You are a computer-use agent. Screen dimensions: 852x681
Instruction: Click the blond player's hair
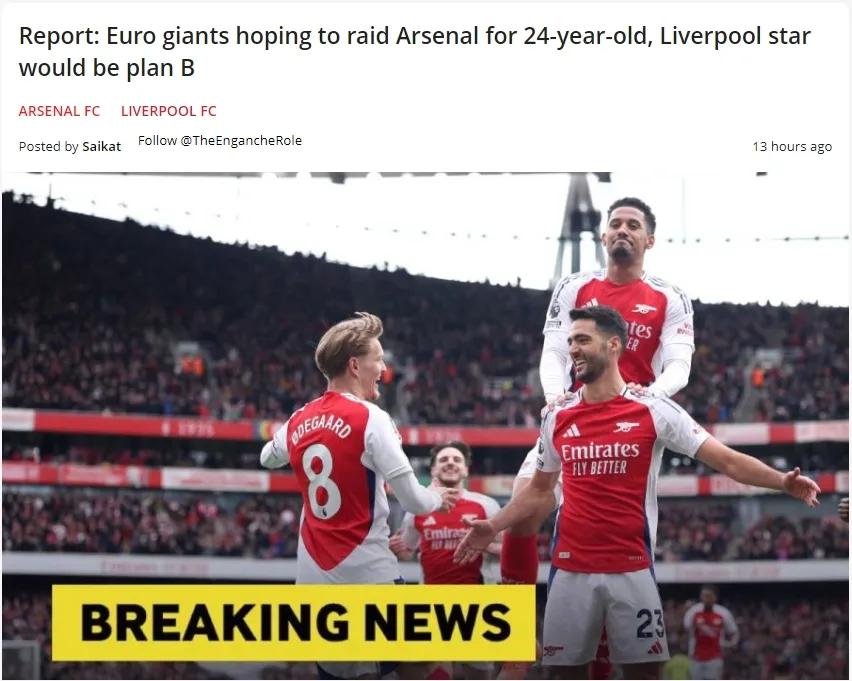(x=348, y=341)
